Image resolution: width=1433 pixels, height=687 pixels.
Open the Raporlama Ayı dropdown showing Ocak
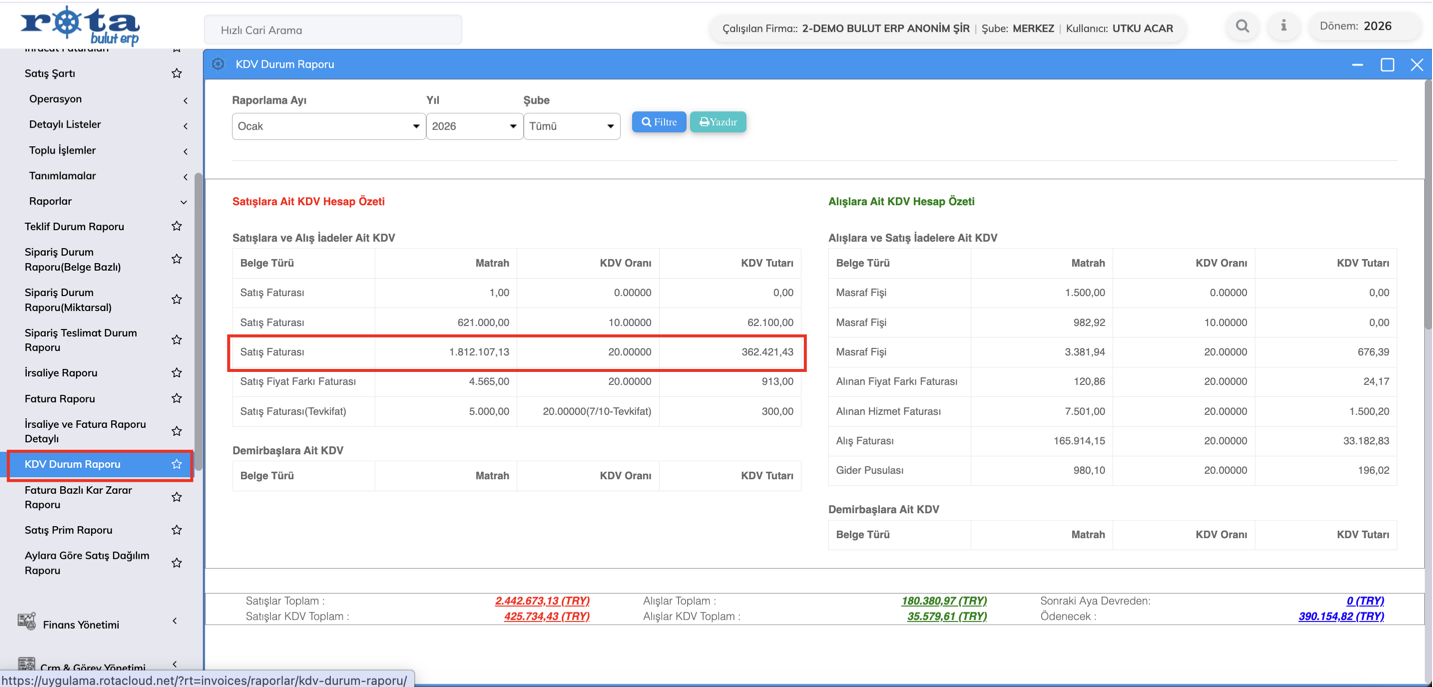pyautogui.click(x=328, y=127)
